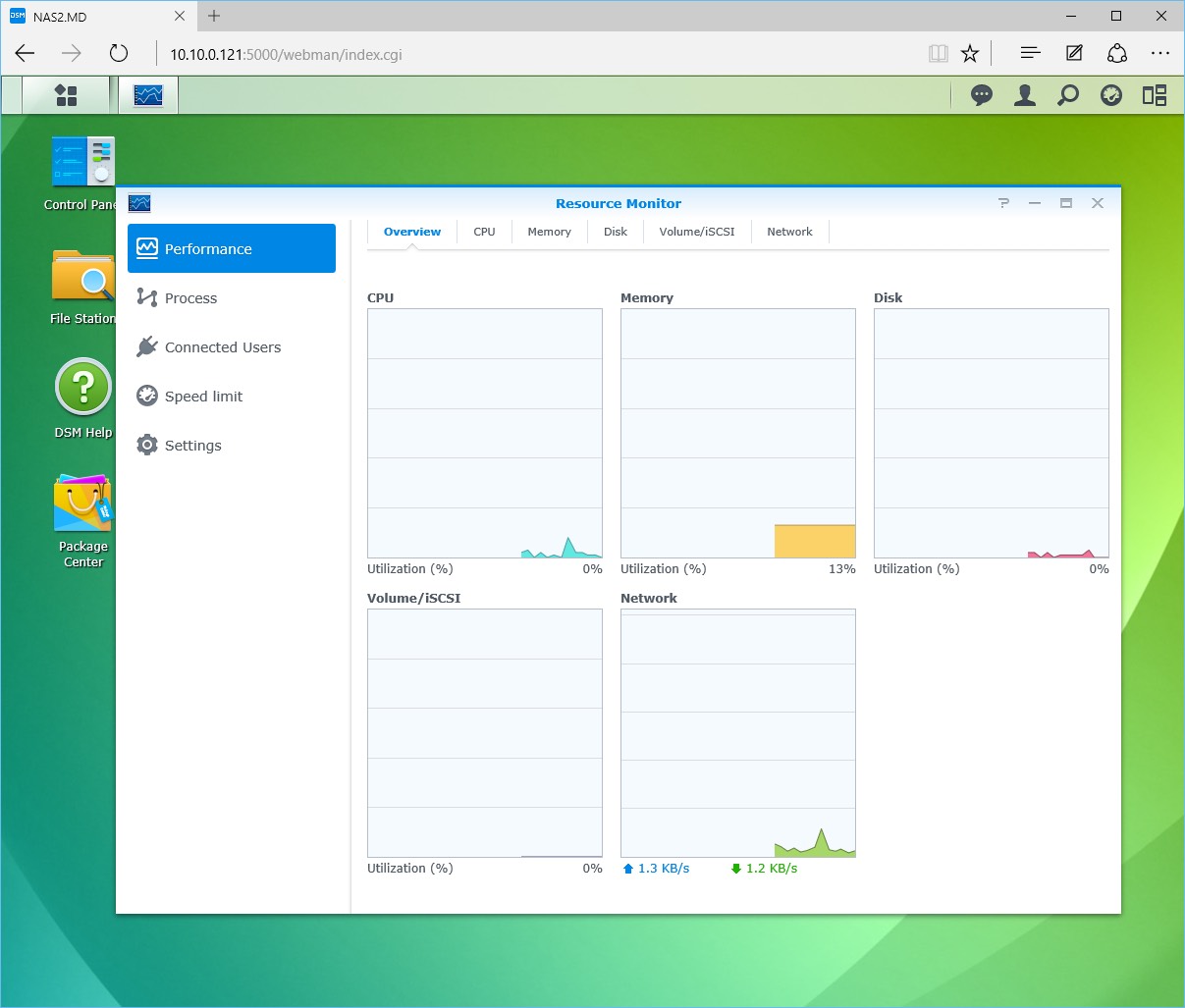Screen dimensions: 1185x1008
Task: Make a Web Note pen icon
Action: [x=1074, y=54]
